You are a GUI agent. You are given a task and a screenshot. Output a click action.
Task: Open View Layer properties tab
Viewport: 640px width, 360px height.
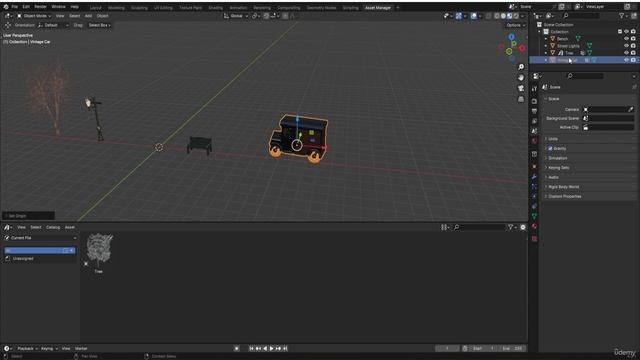click(534, 121)
